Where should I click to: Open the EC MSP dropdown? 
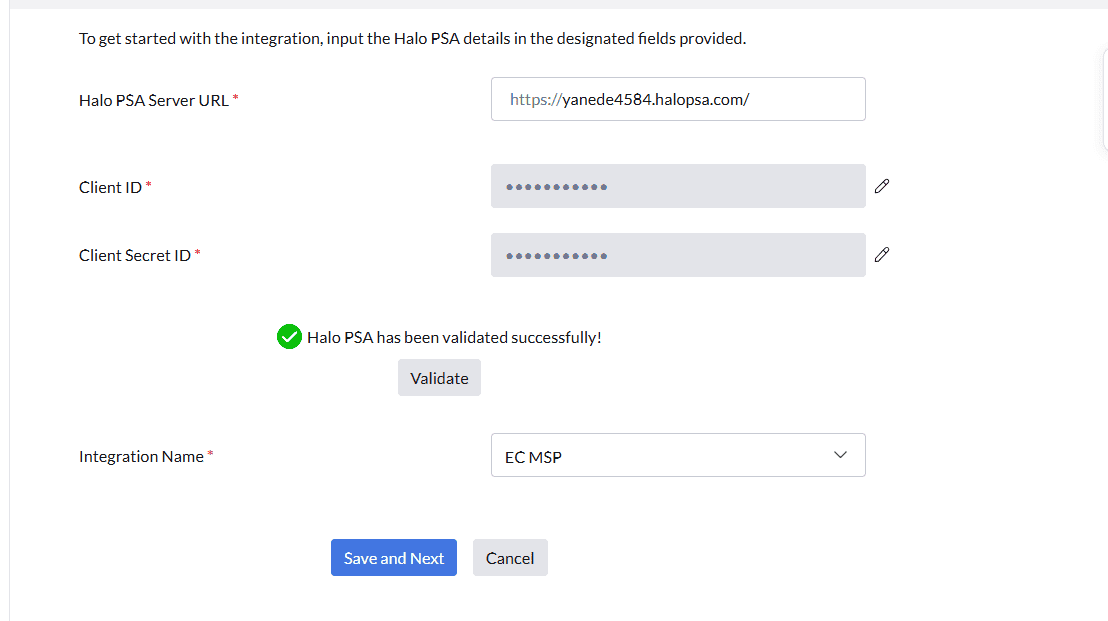coord(677,456)
